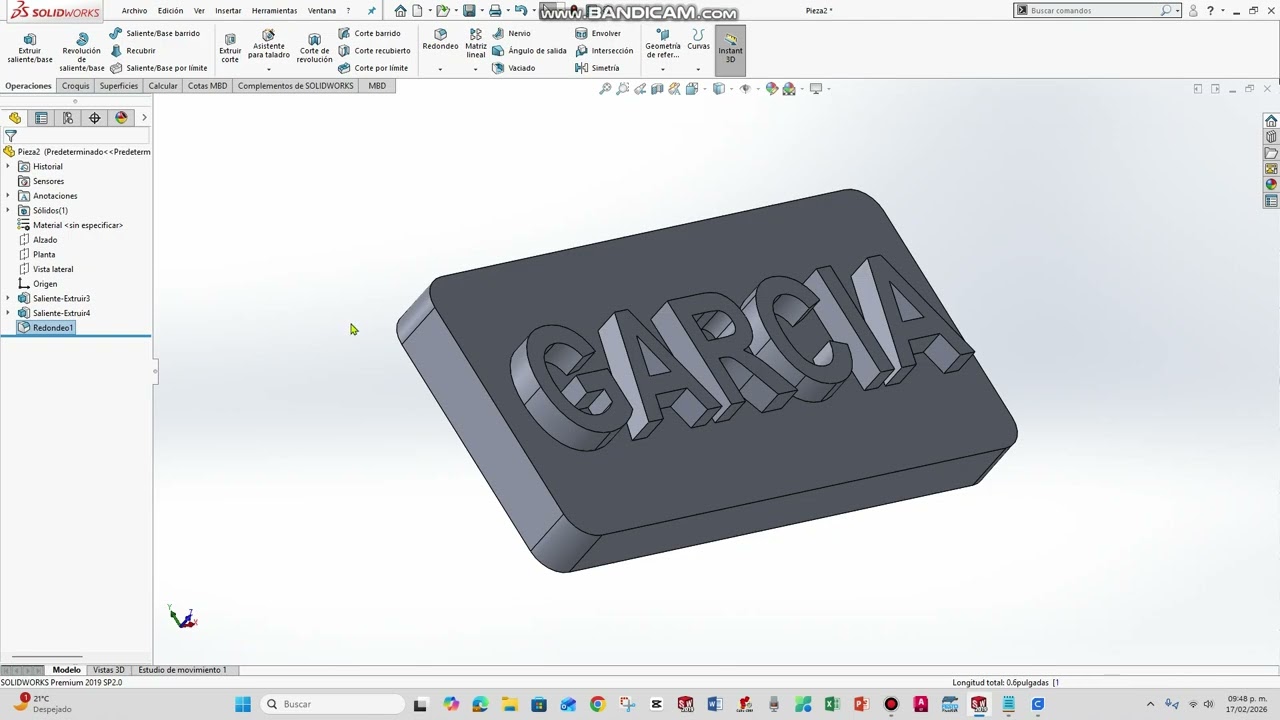Open the Herramientas menu
The image size is (1280, 720).
tap(274, 11)
